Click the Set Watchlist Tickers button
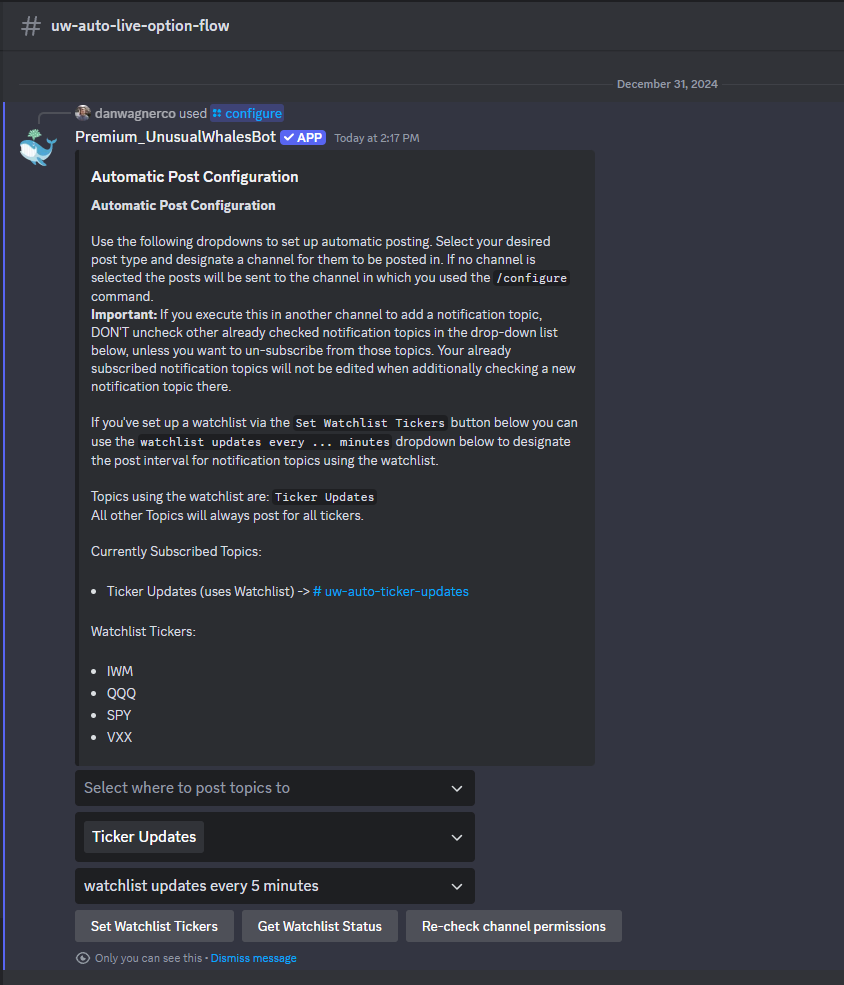The width and height of the screenshot is (844, 985). [154, 926]
